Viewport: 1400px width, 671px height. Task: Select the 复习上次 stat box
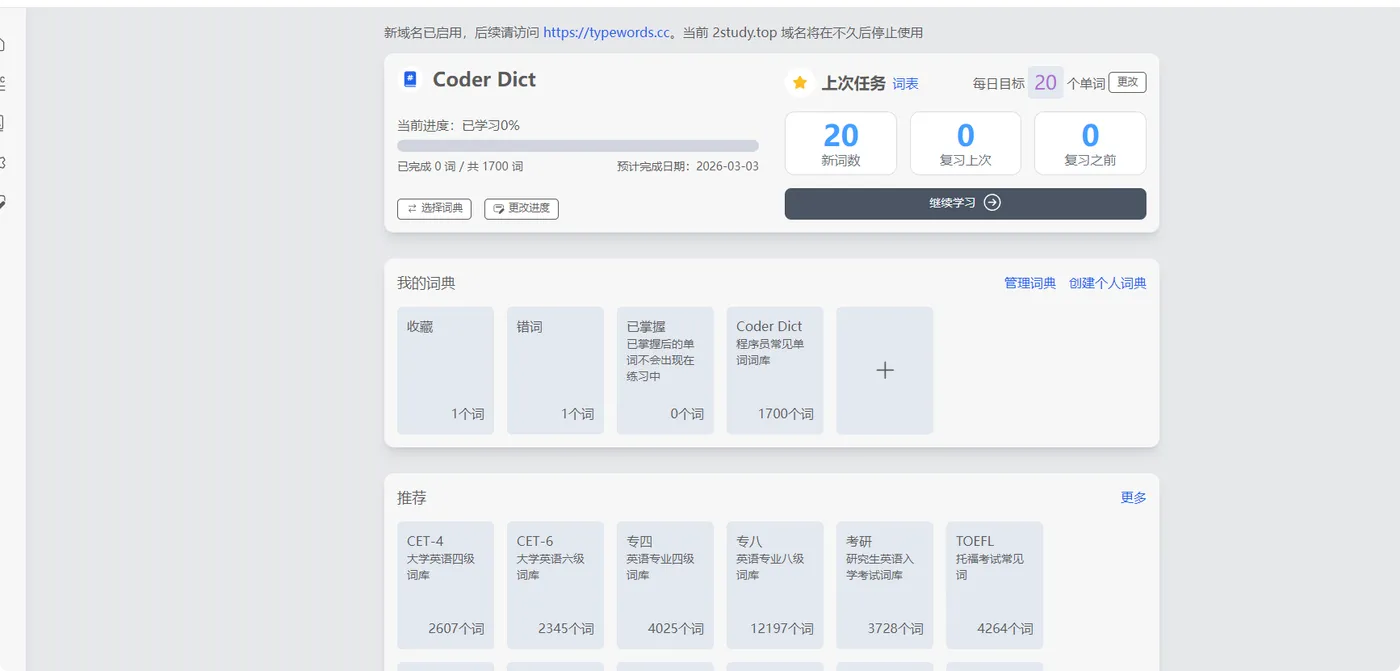(965, 143)
